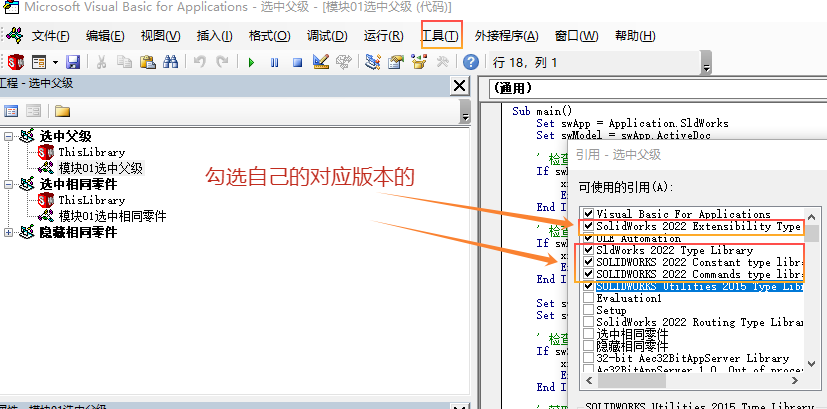Click the Break (pause) toolbar icon
The width and height of the screenshot is (827, 409).
[x=273, y=62]
